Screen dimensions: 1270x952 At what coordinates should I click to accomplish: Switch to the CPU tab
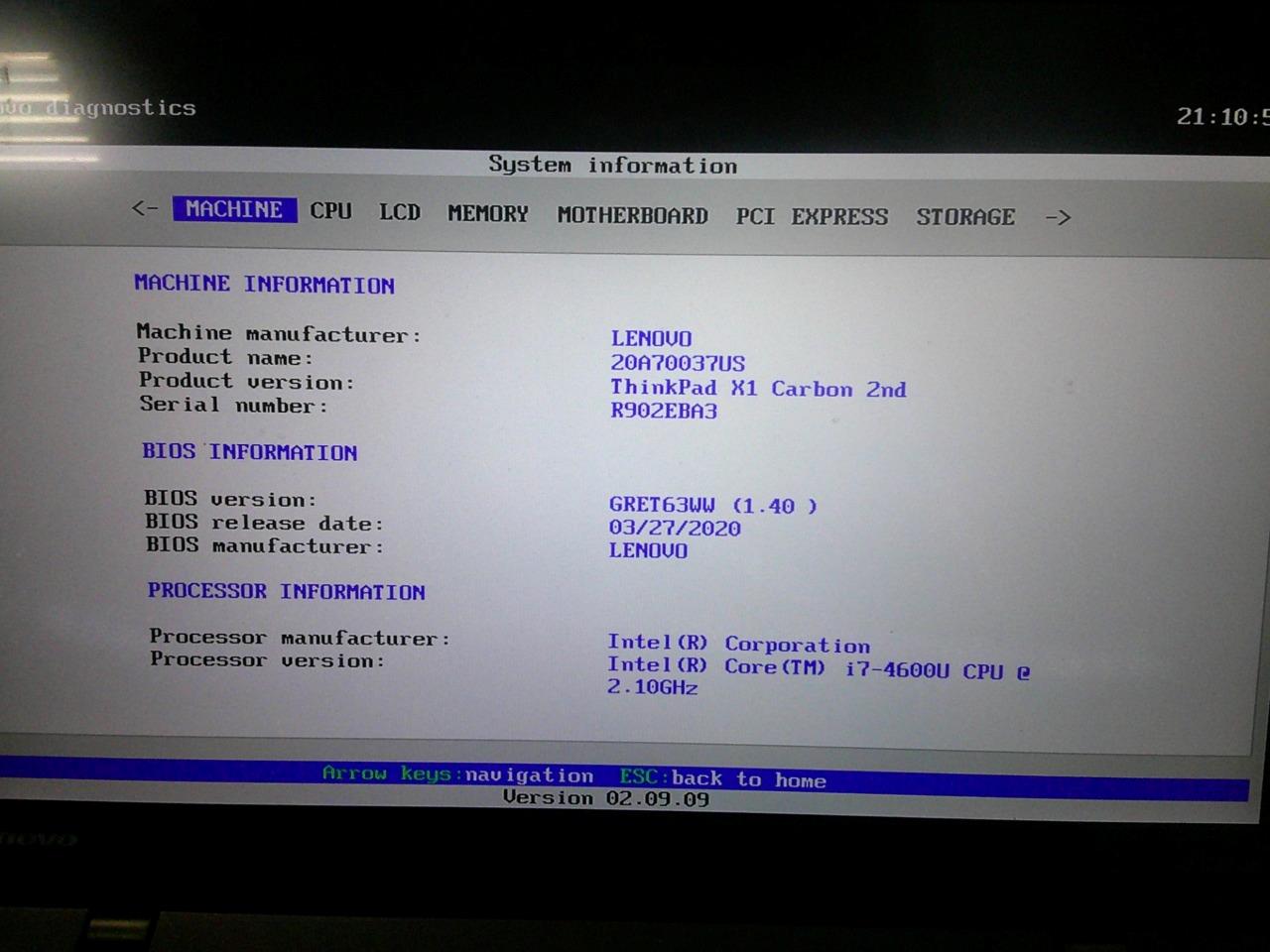[330, 211]
